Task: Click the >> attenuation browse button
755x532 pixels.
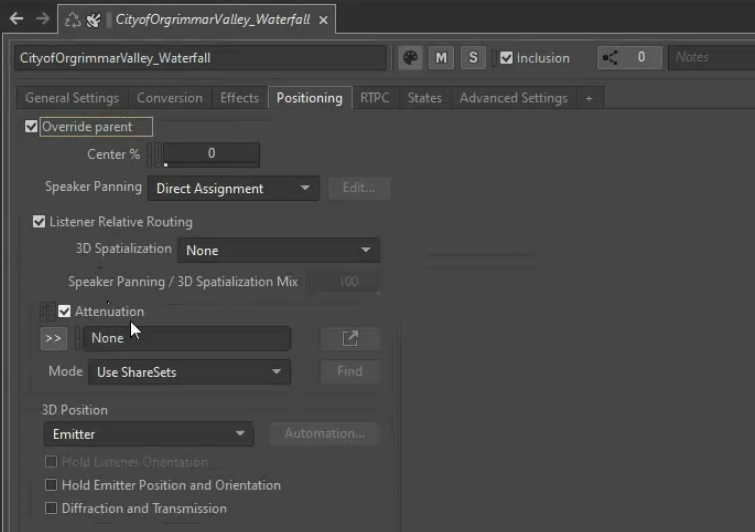Action: click(53, 338)
